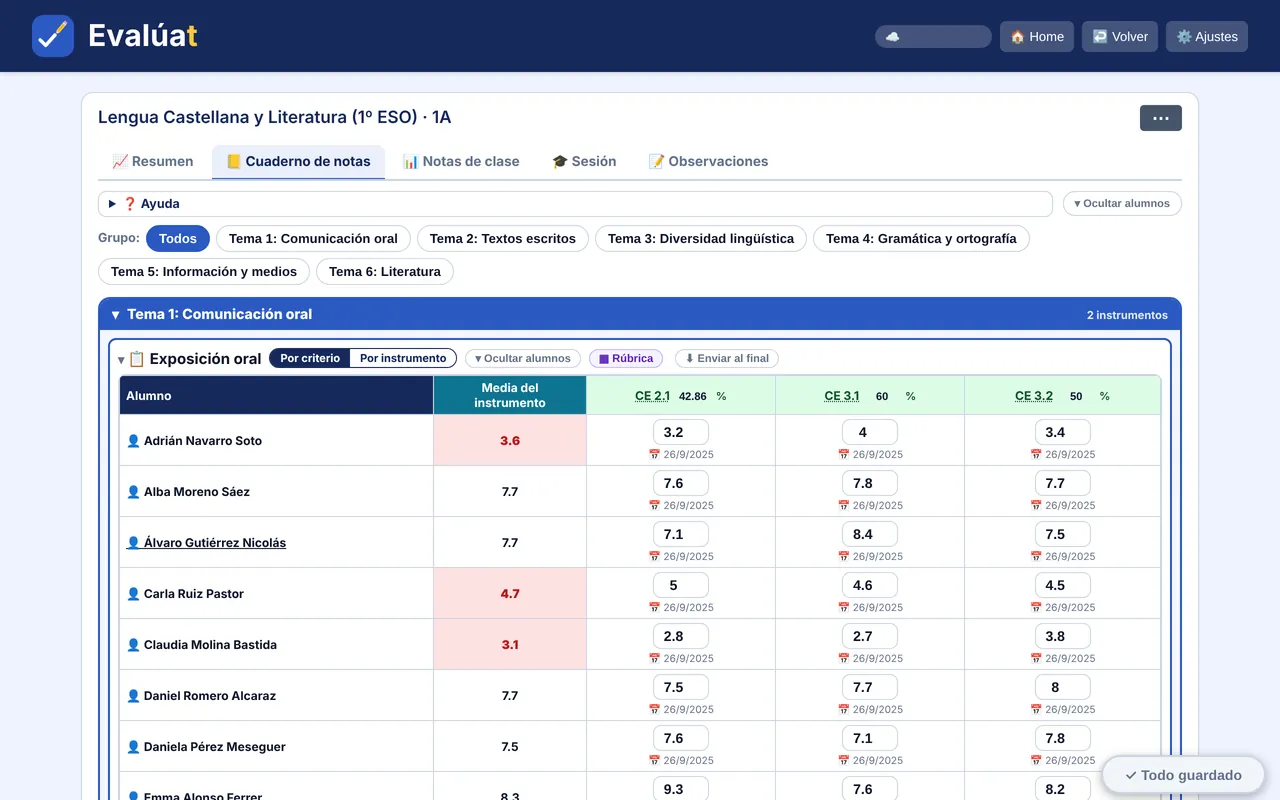The width and height of the screenshot is (1280, 800).
Task: Expand the Ayuda help section
Action: pos(575,204)
